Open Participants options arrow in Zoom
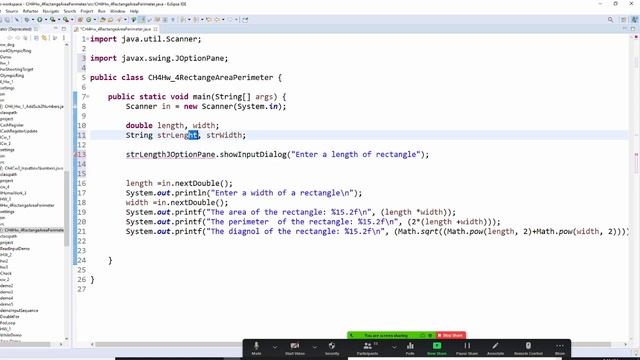The height and width of the screenshot is (360, 640). point(394,347)
